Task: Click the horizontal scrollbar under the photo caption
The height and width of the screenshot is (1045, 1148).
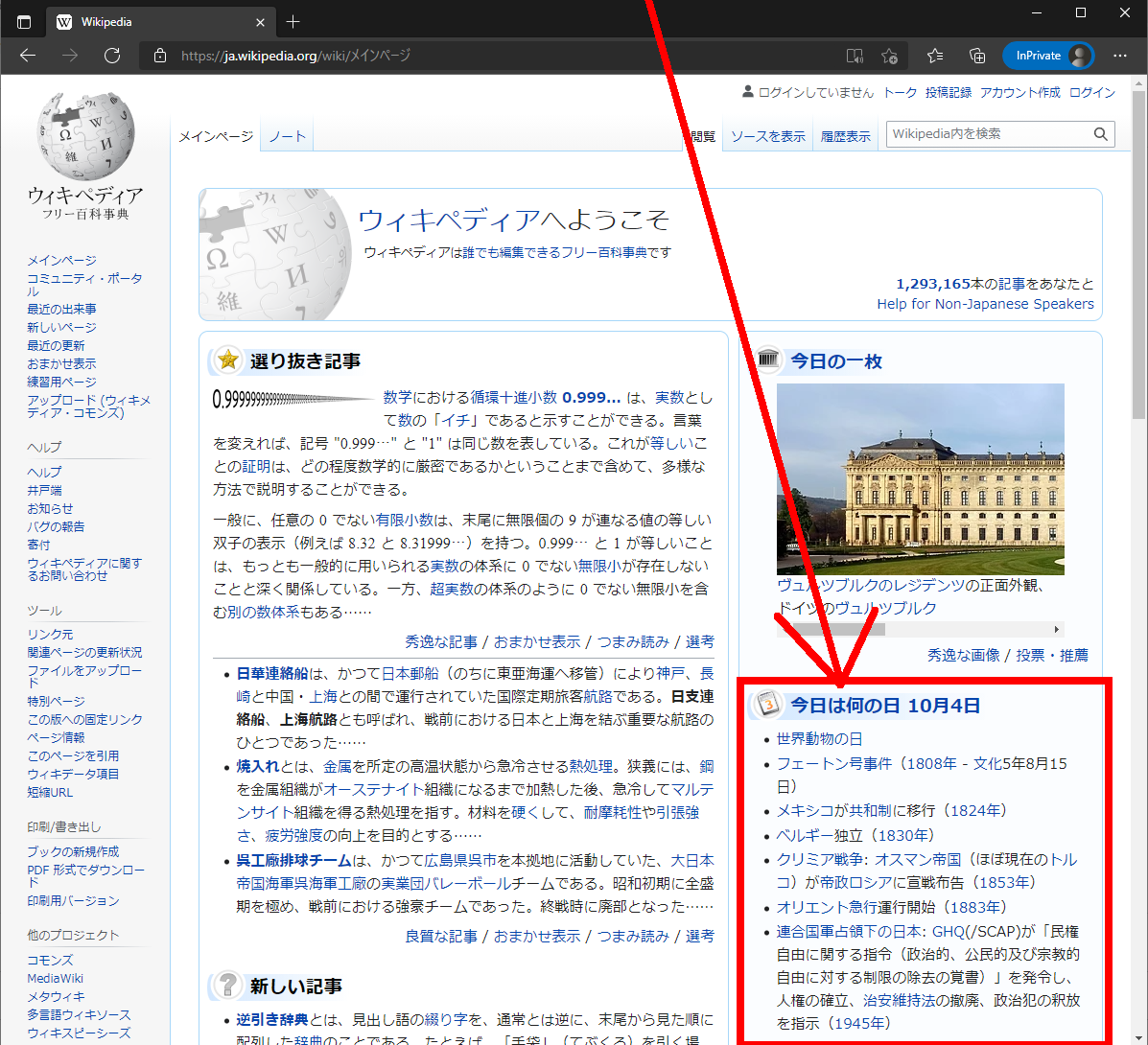Action: point(921,629)
